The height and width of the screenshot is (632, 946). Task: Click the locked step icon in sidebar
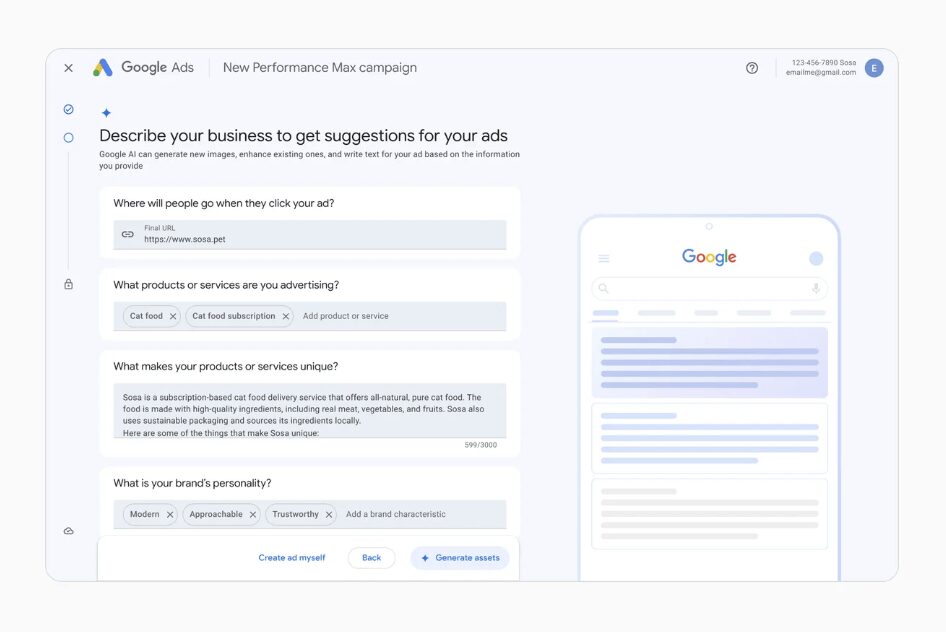(x=68, y=285)
